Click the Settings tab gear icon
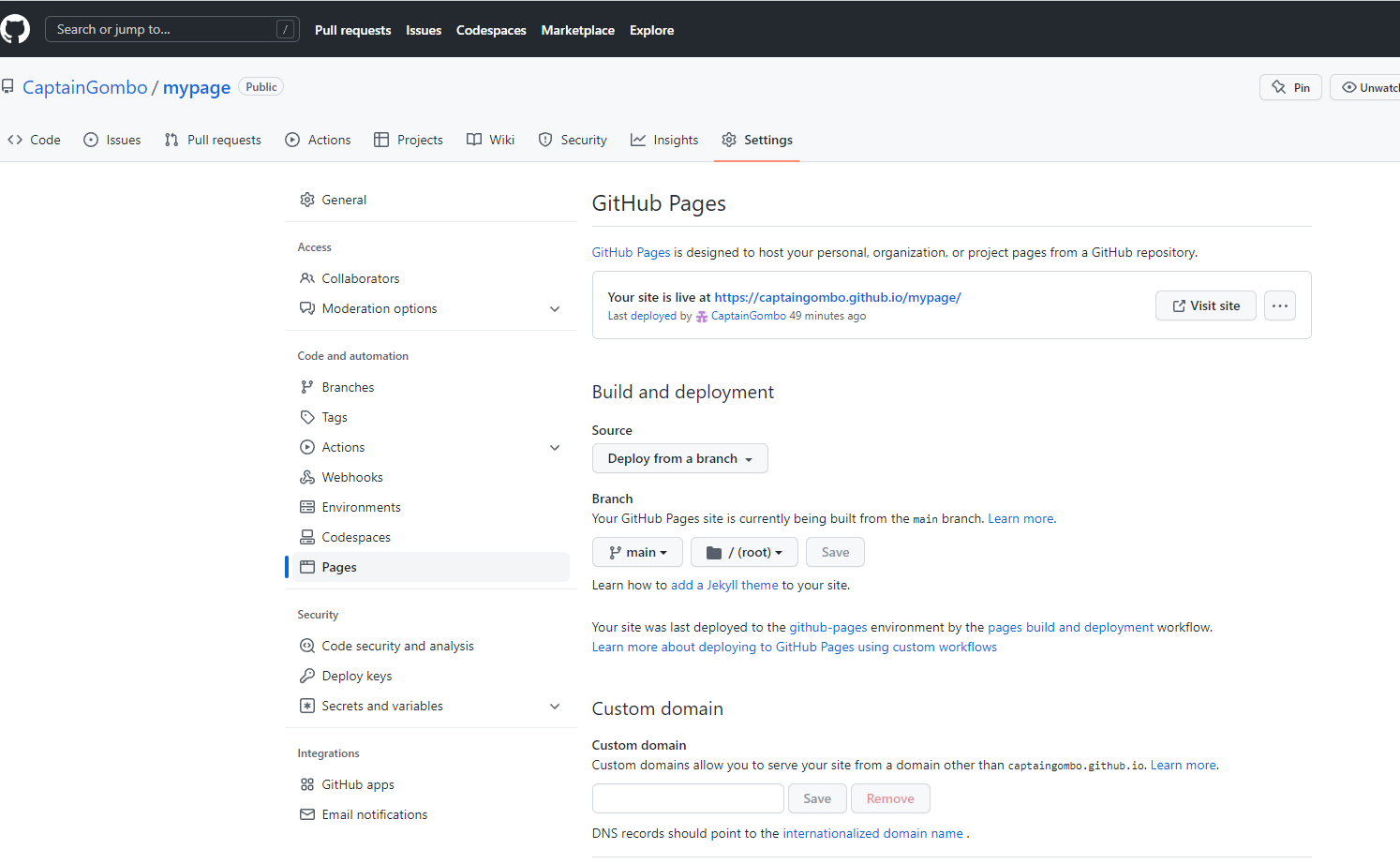The height and width of the screenshot is (864, 1400). click(x=729, y=140)
